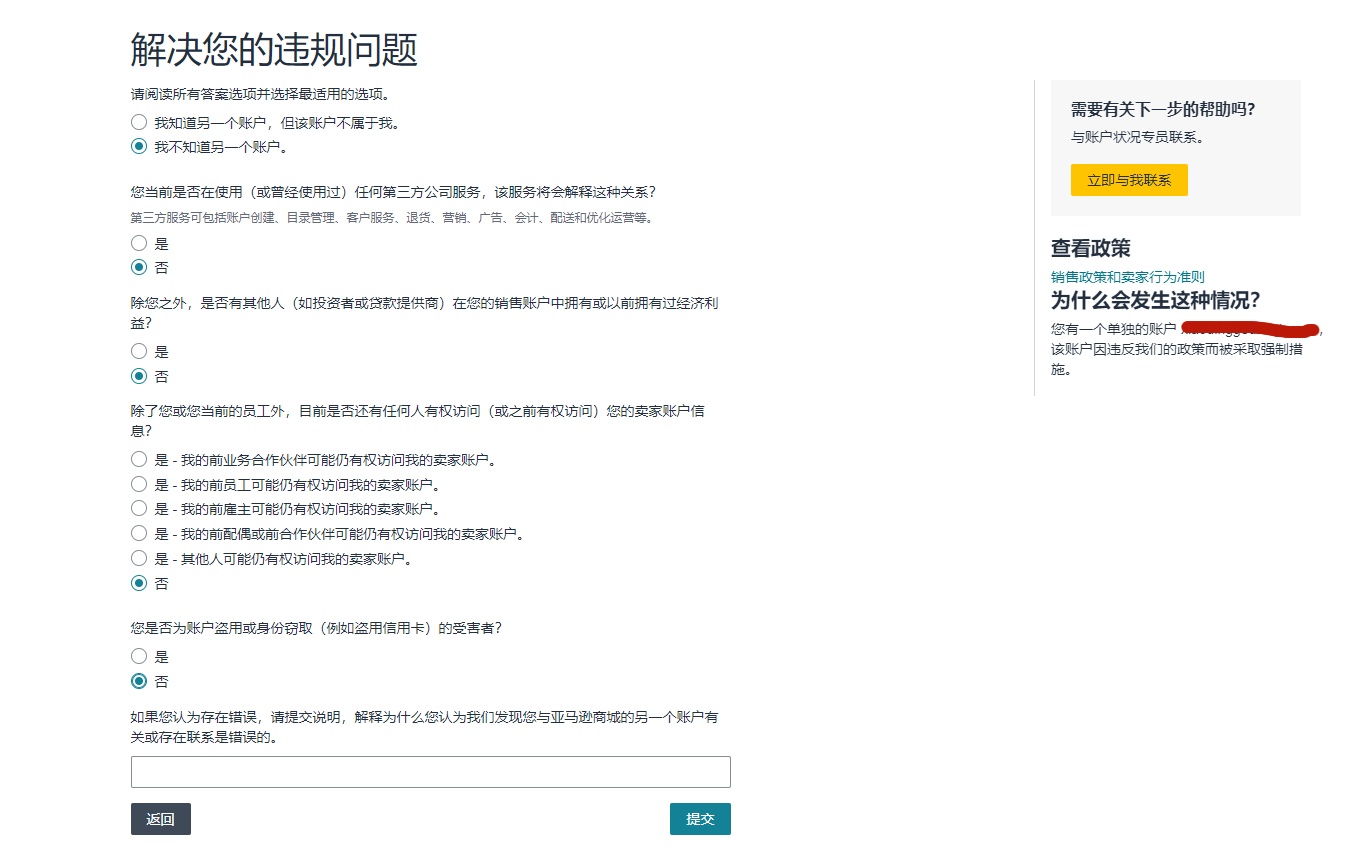
Task: Pick the '我的前配偶或前合作伙伴' account access option
Action: click(139, 533)
